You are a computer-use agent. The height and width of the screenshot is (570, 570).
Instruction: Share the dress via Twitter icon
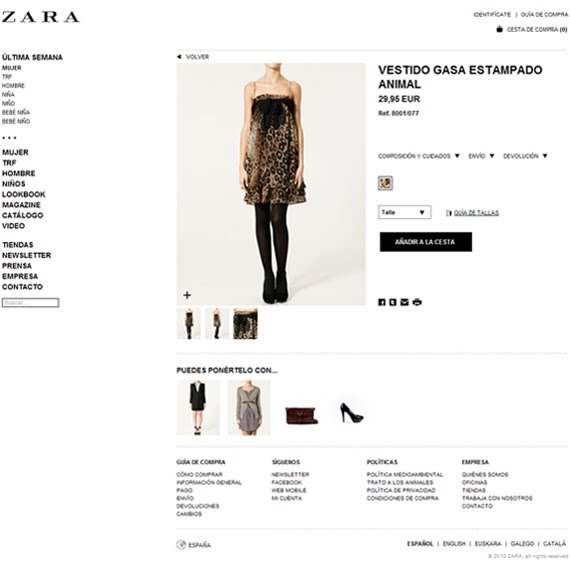[x=393, y=302]
